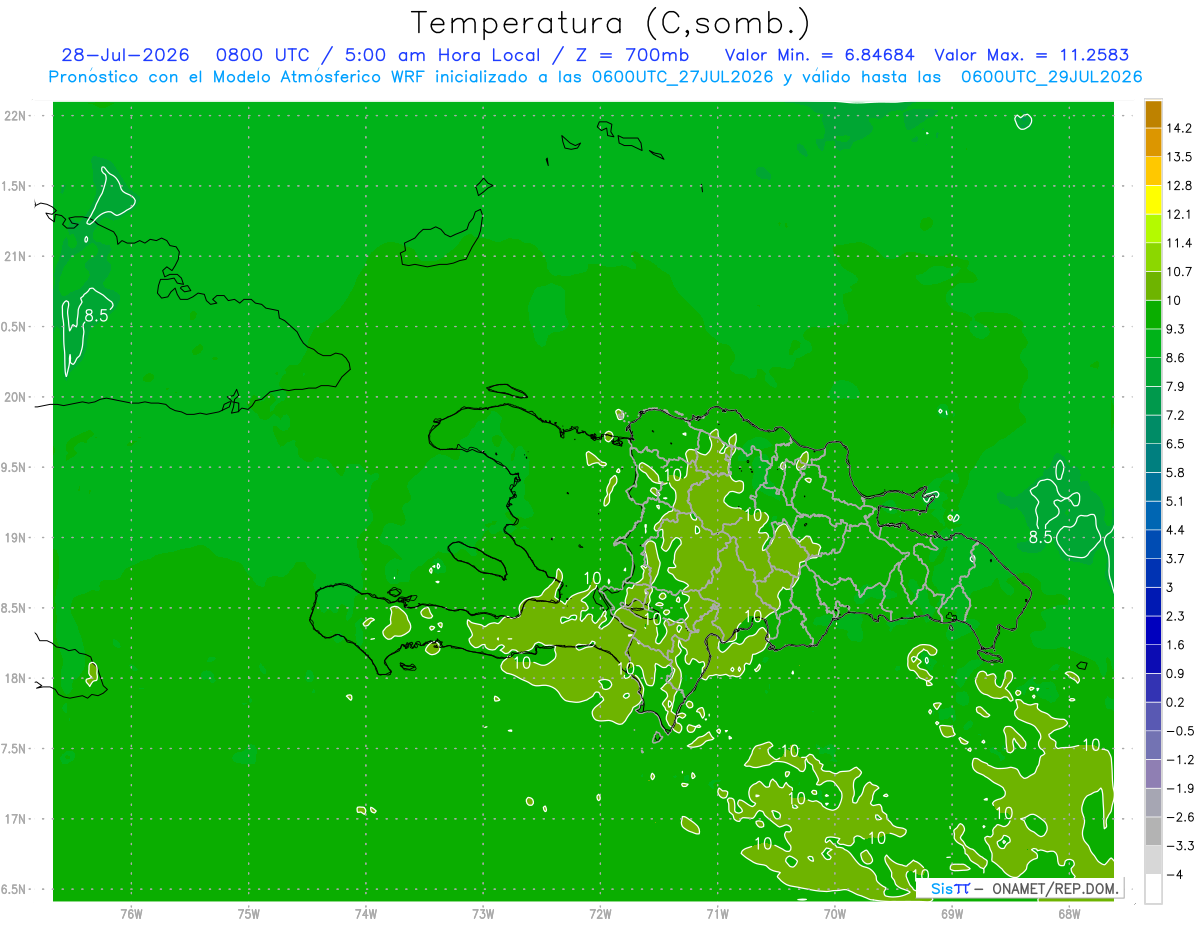
Task: Click the "19N" latitude axis label
Action: (14, 537)
